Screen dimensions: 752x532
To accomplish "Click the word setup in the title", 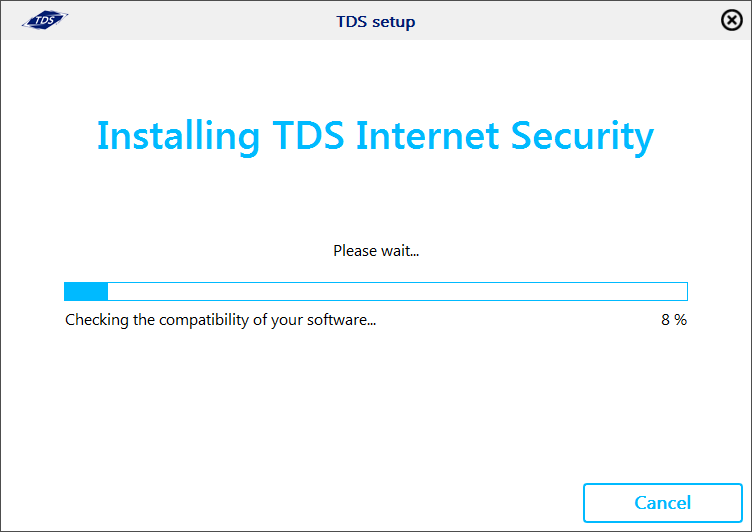I will [x=394, y=23].
